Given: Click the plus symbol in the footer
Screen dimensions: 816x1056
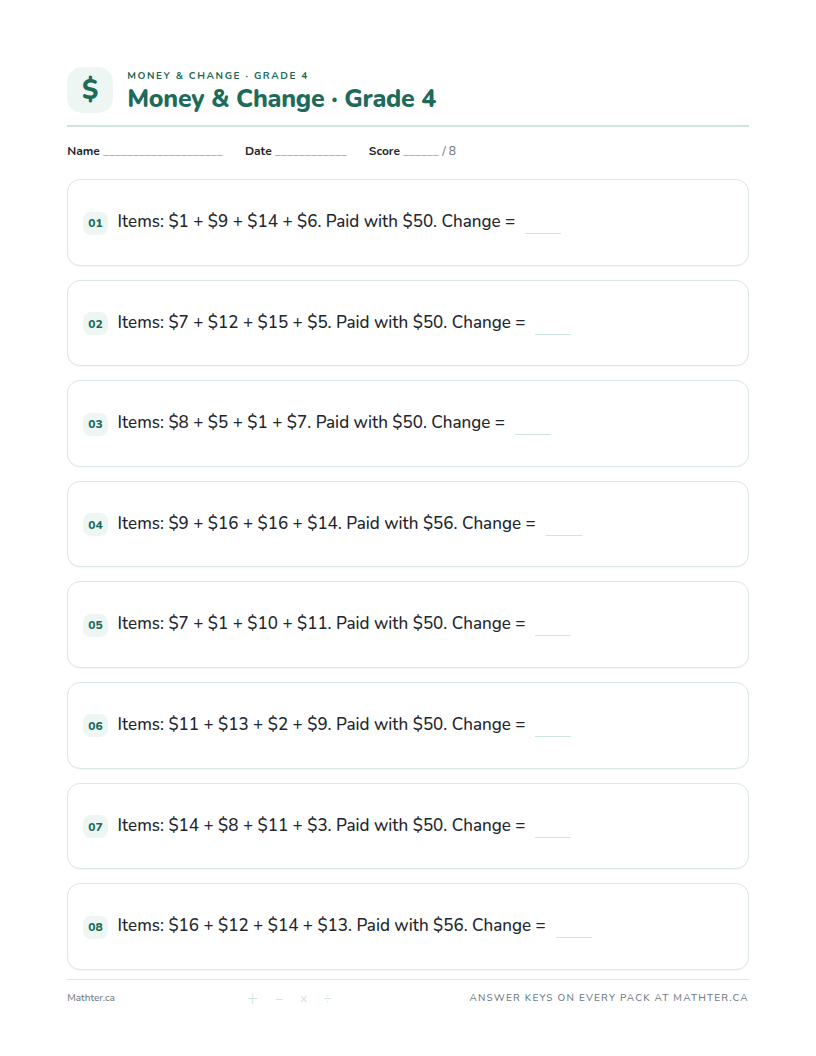Looking at the screenshot, I should coord(252,998).
